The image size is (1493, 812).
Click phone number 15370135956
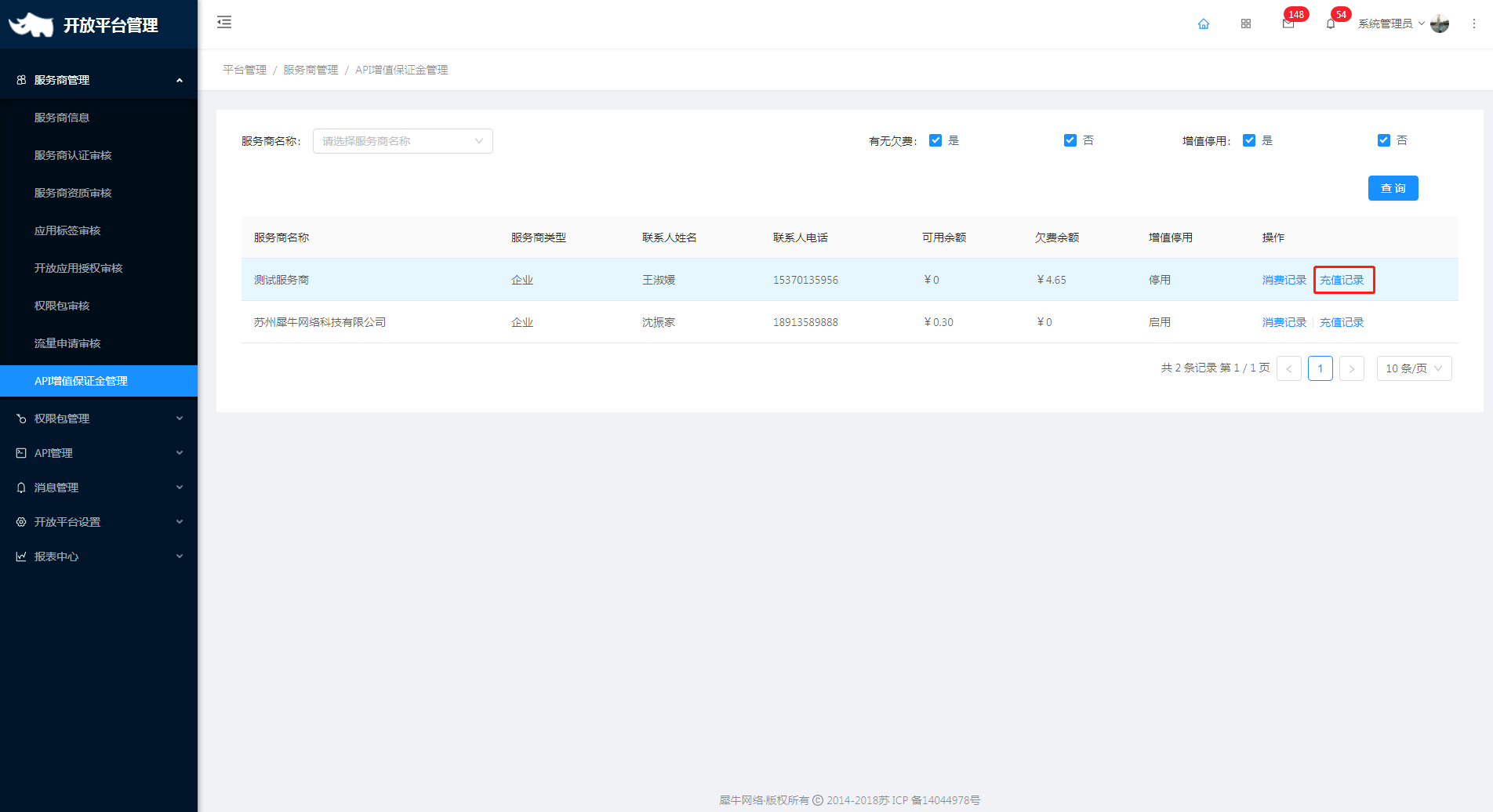[805, 280]
